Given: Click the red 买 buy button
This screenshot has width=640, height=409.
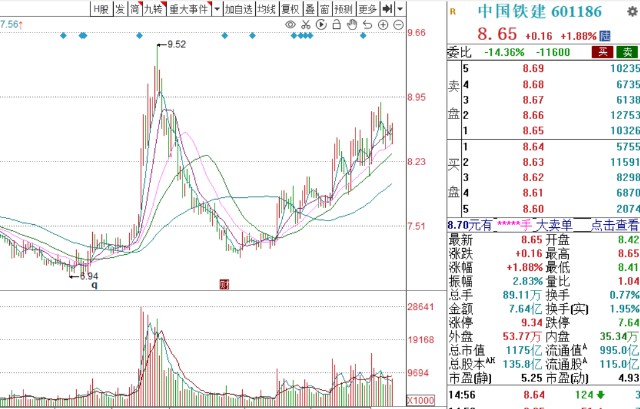Looking at the screenshot, I should pos(602,52).
